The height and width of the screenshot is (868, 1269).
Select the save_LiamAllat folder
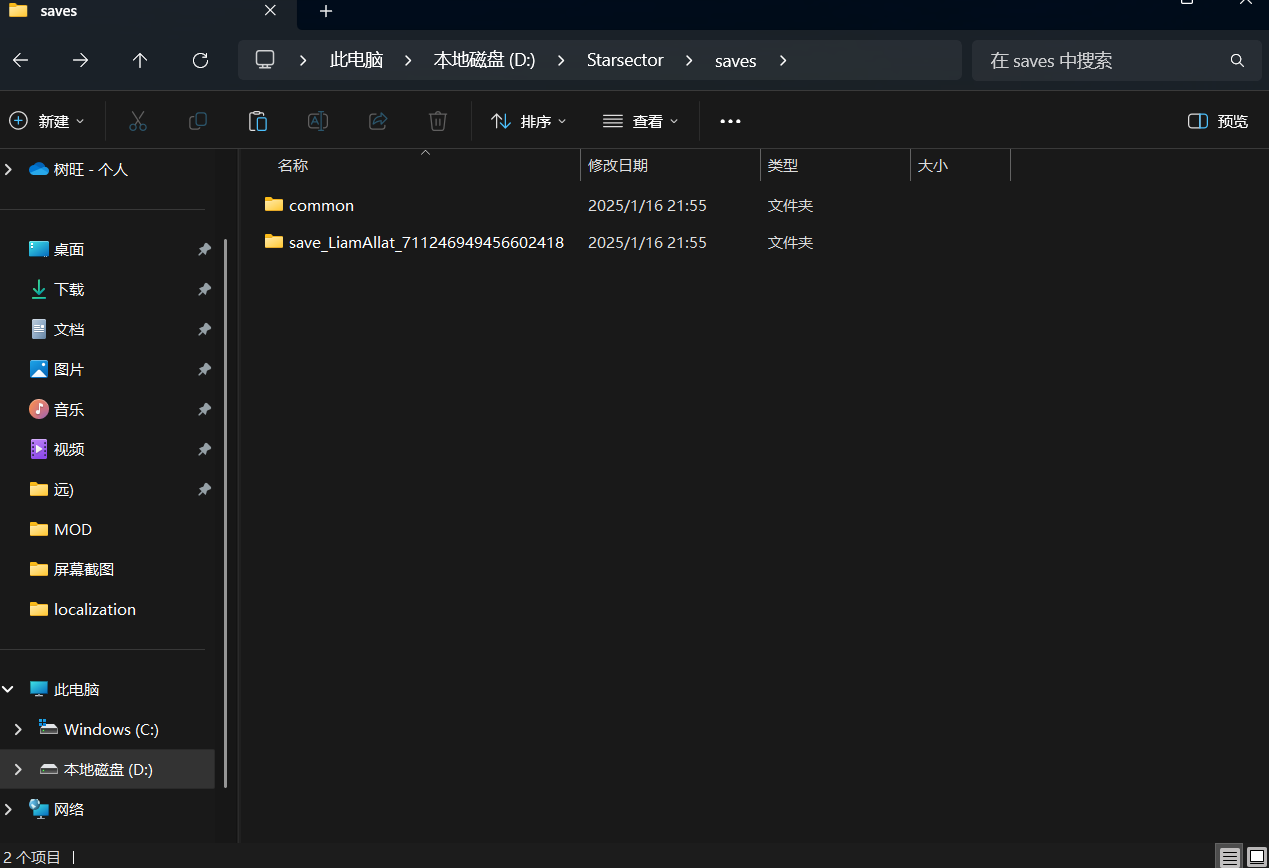tap(426, 242)
